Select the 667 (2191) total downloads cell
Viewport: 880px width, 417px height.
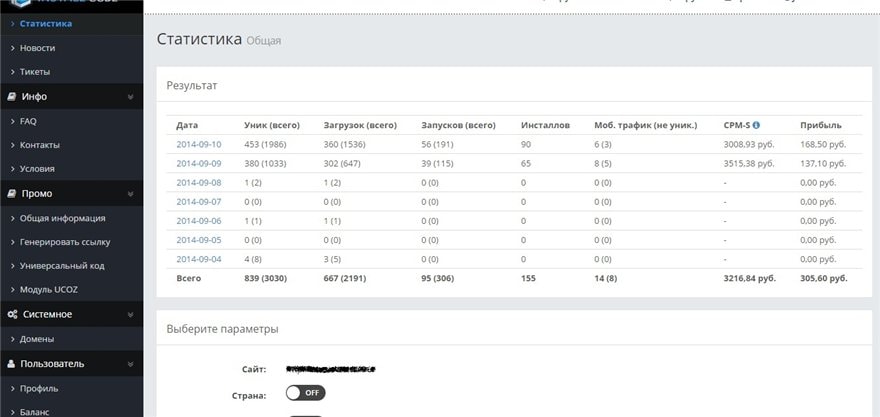click(345, 278)
